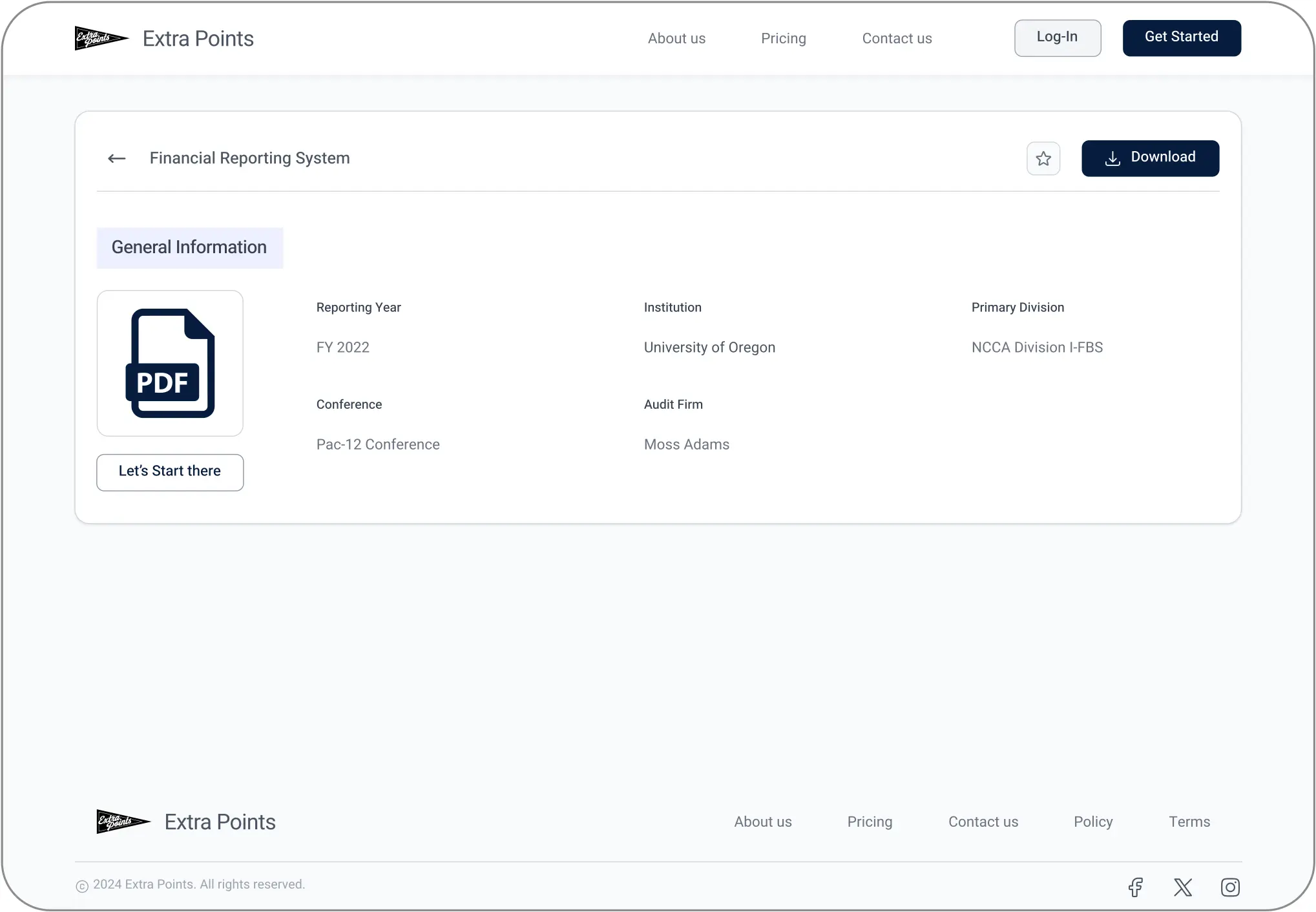The width and height of the screenshot is (1316, 912).
Task: Open the footer Contact us link
Action: click(983, 822)
